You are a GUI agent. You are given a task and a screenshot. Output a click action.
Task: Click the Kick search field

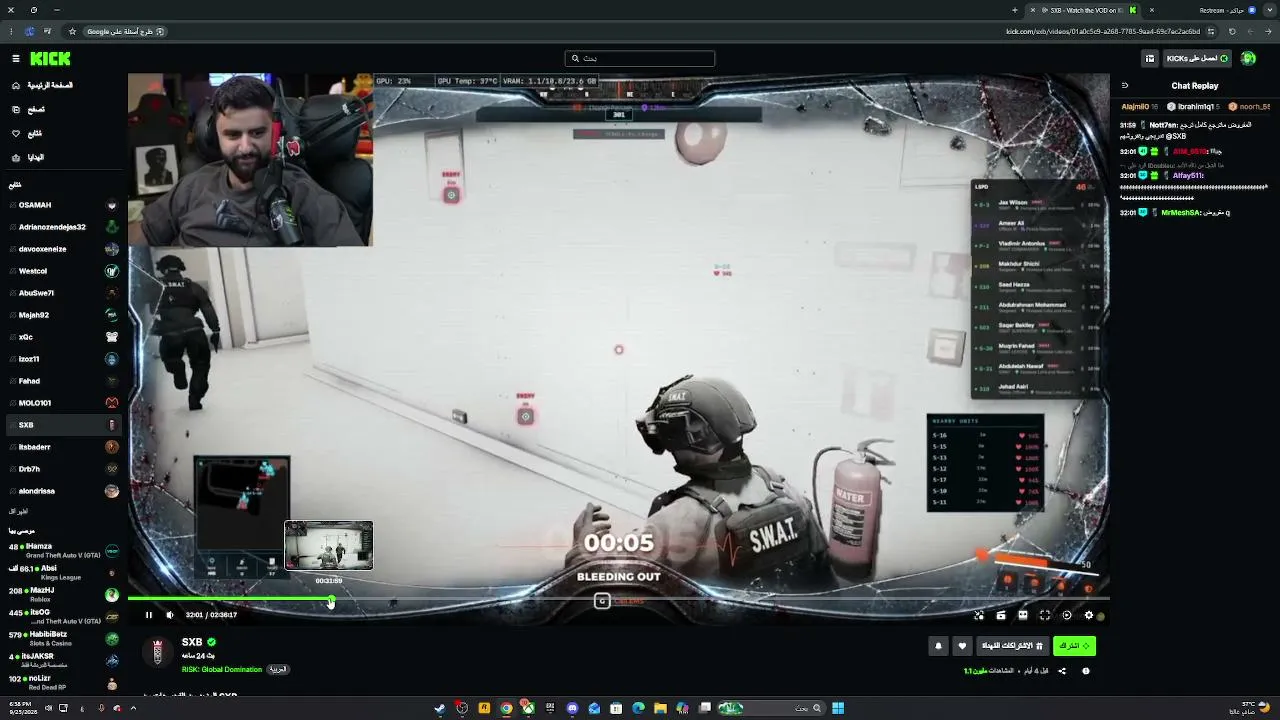pyautogui.click(x=640, y=58)
